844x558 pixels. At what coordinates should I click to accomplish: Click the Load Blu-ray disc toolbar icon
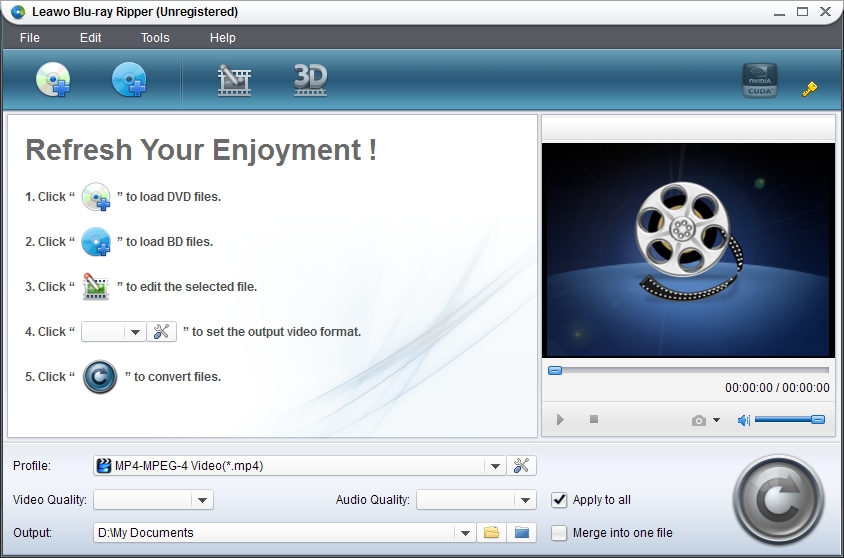coord(129,80)
